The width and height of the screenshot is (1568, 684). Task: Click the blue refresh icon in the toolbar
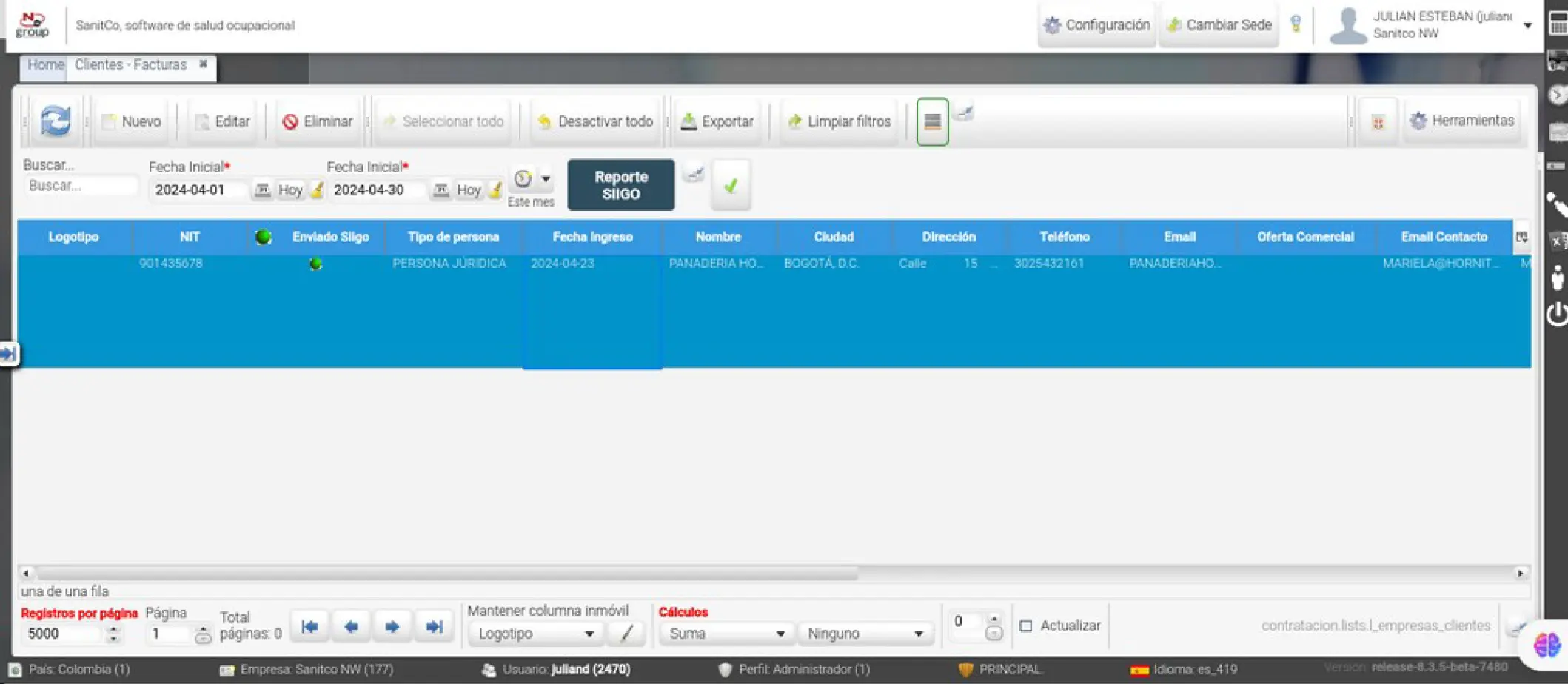pyautogui.click(x=56, y=121)
